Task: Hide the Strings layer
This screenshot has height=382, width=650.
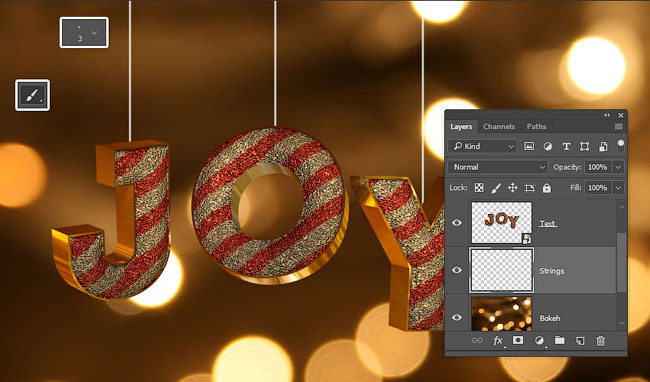Action: pos(456,270)
